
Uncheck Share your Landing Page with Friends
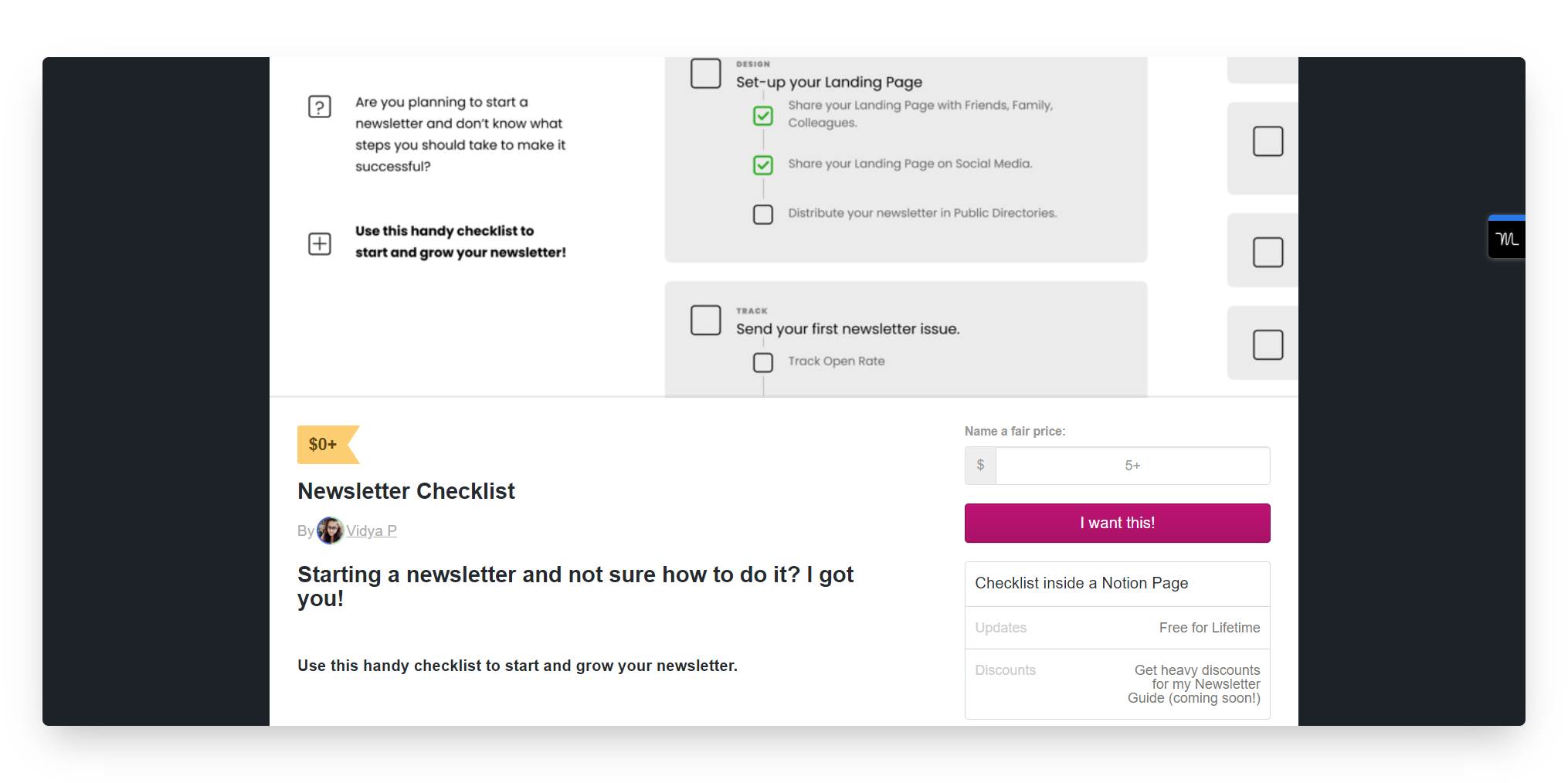tap(763, 116)
